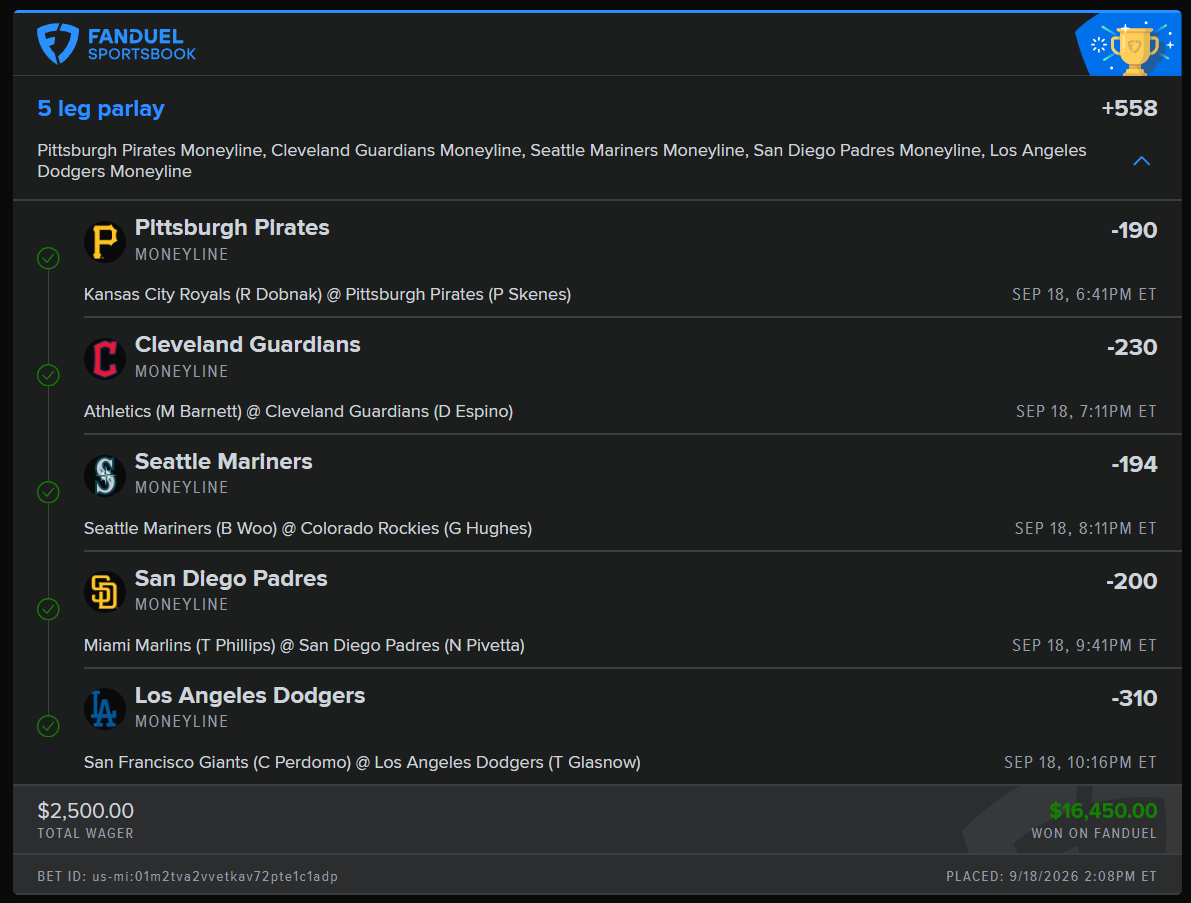Click the MONEYLINE label under Pittsburgh Pirates

click(182, 255)
